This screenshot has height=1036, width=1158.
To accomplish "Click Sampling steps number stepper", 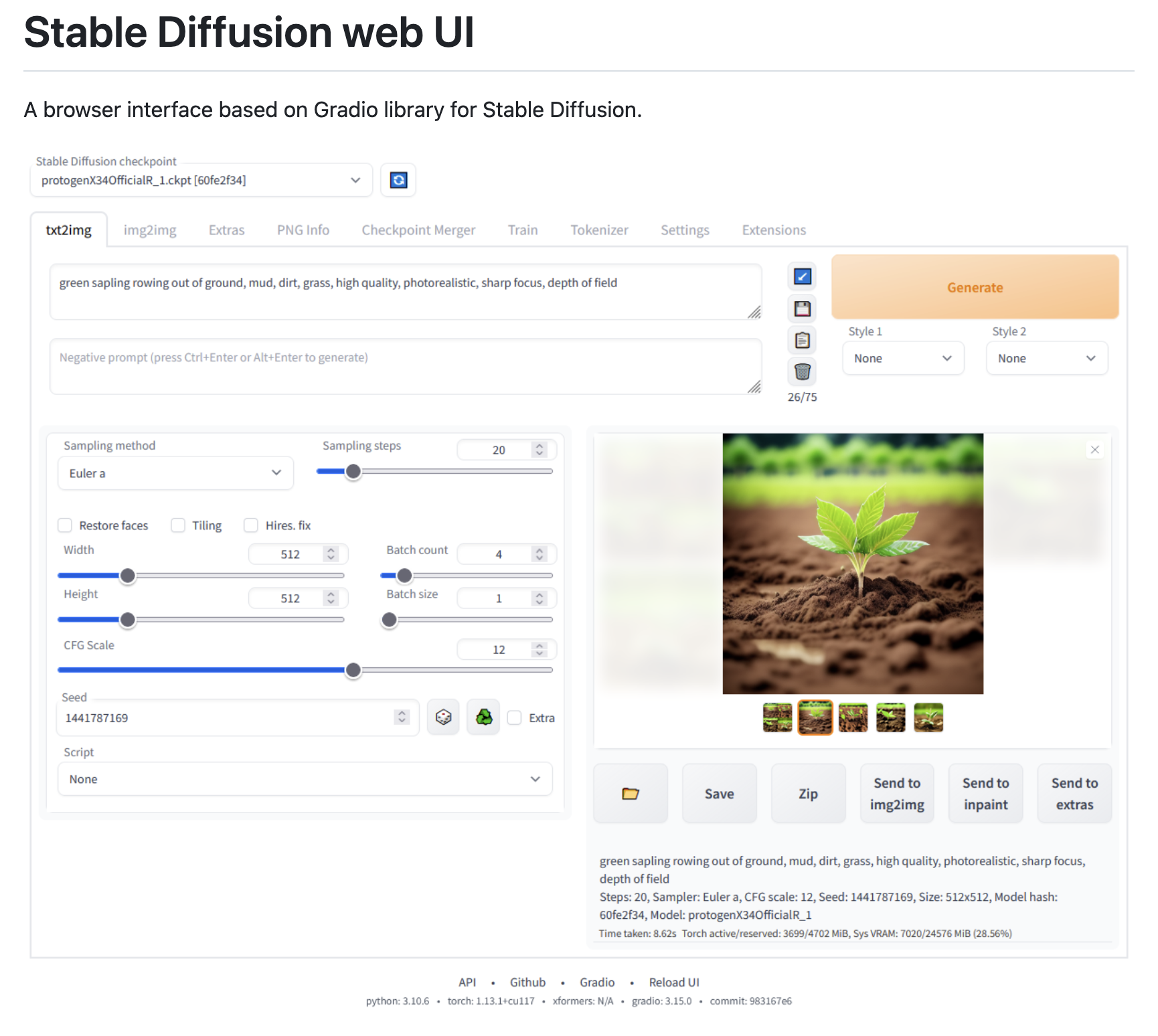I will tap(540, 450).
